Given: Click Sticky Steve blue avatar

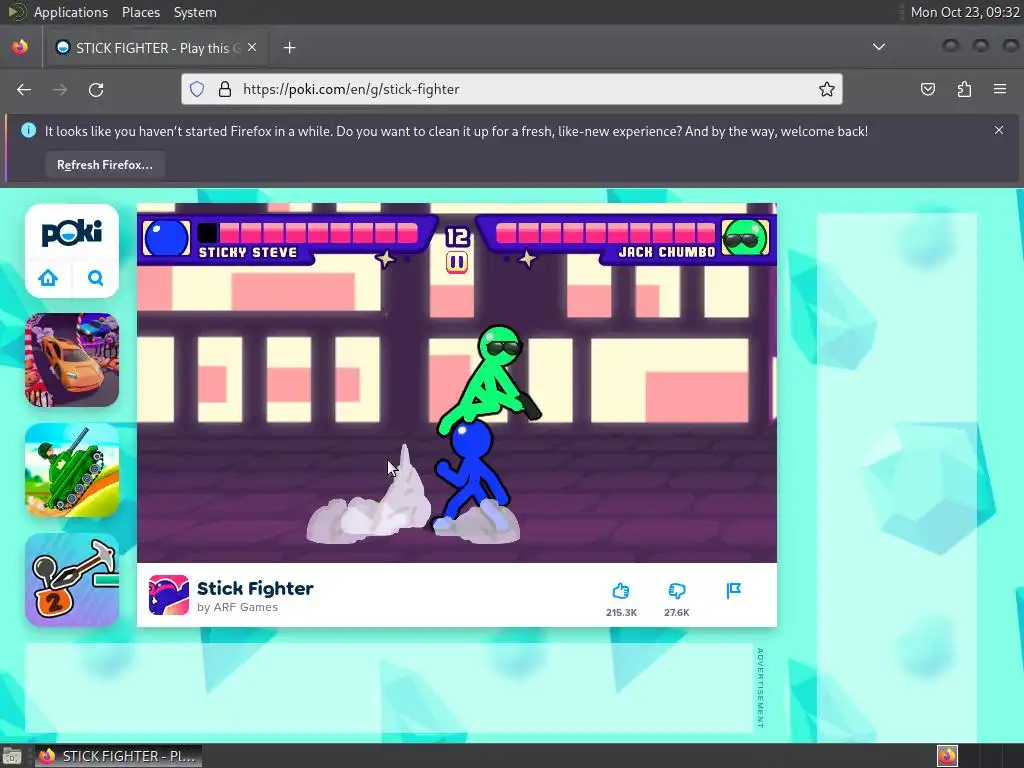Looking at the screenshot, I should click(166, 237).
